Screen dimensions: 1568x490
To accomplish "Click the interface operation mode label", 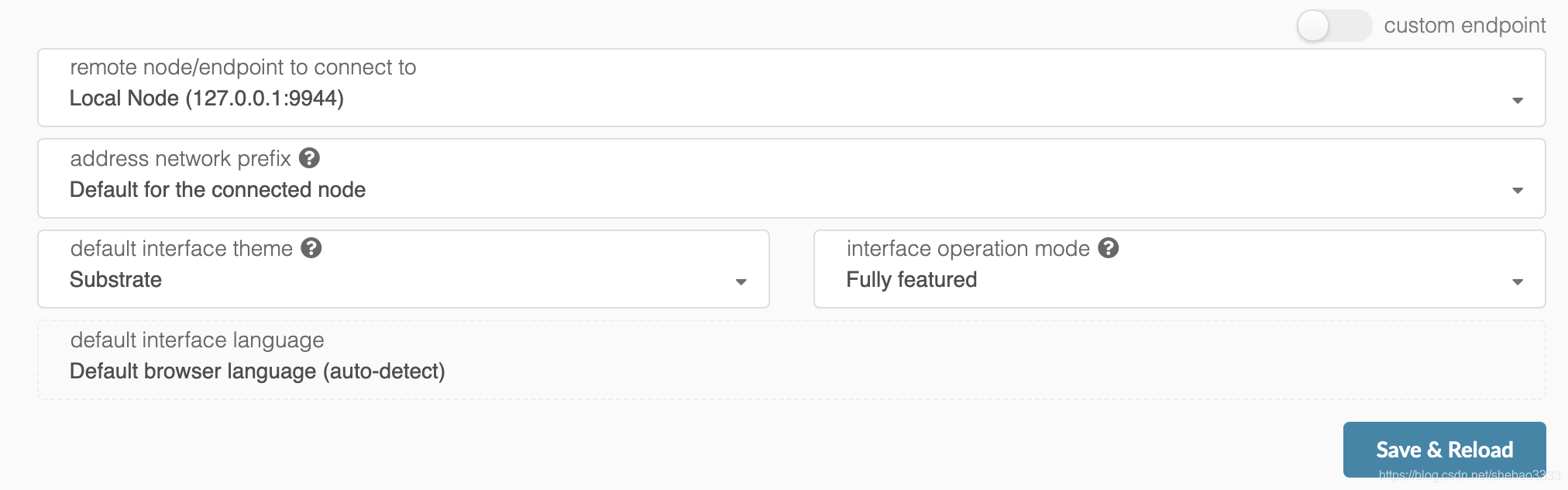I will [968, 249].
